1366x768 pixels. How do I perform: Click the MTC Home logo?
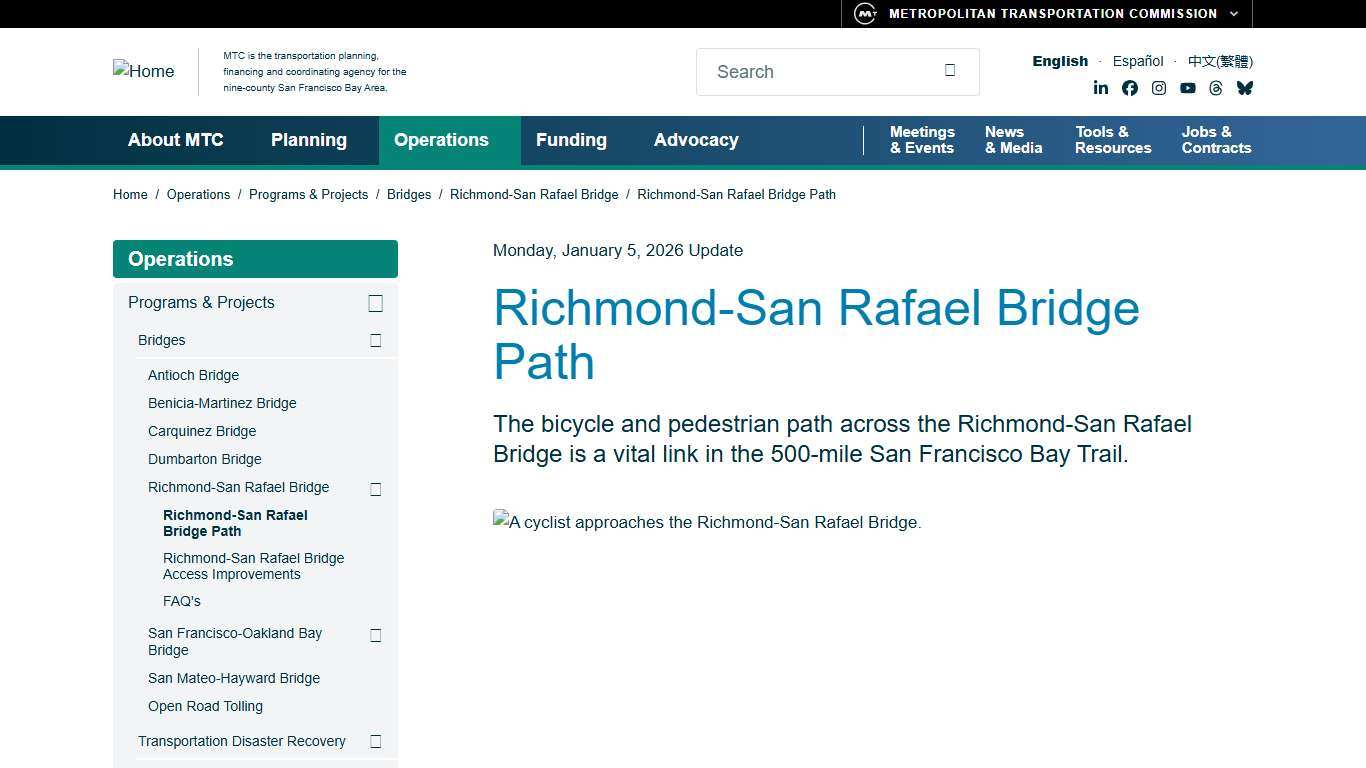[x=143, y=71]
